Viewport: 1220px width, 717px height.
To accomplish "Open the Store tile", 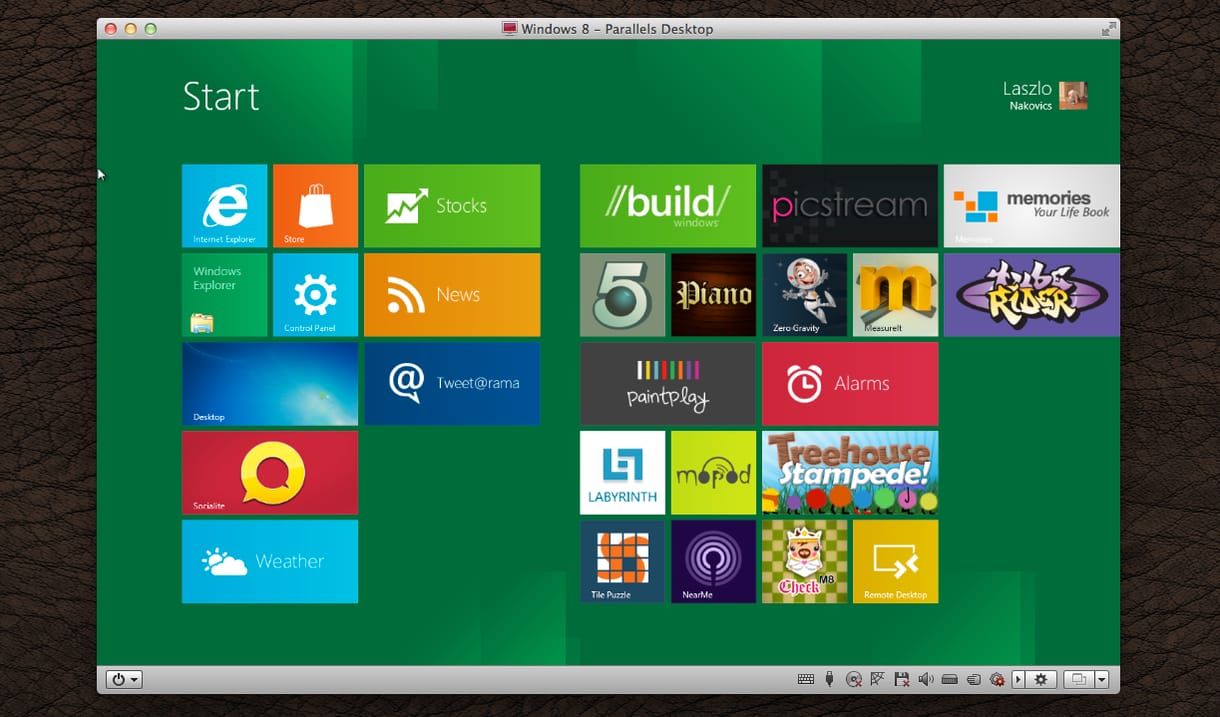I will click(315, 206).
